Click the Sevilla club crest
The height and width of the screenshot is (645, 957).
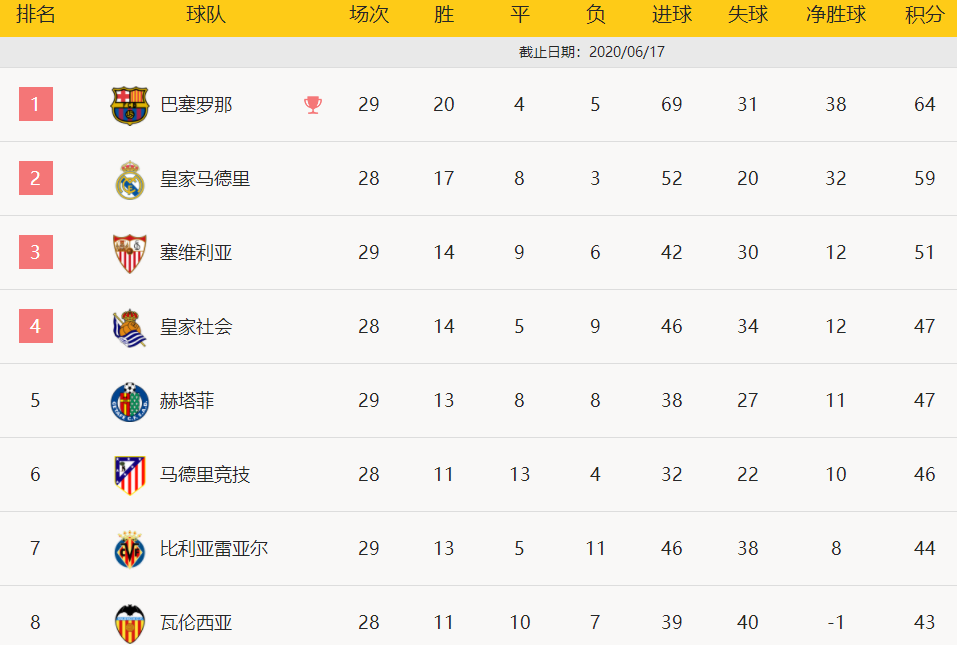[130, 253]
